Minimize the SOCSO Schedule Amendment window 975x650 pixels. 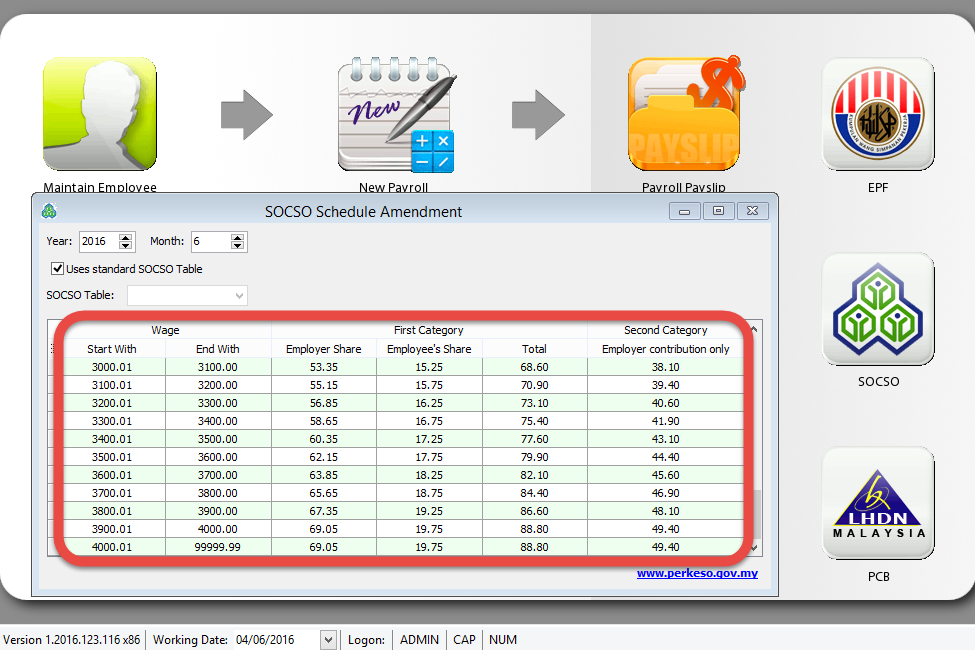click(685, 211)
